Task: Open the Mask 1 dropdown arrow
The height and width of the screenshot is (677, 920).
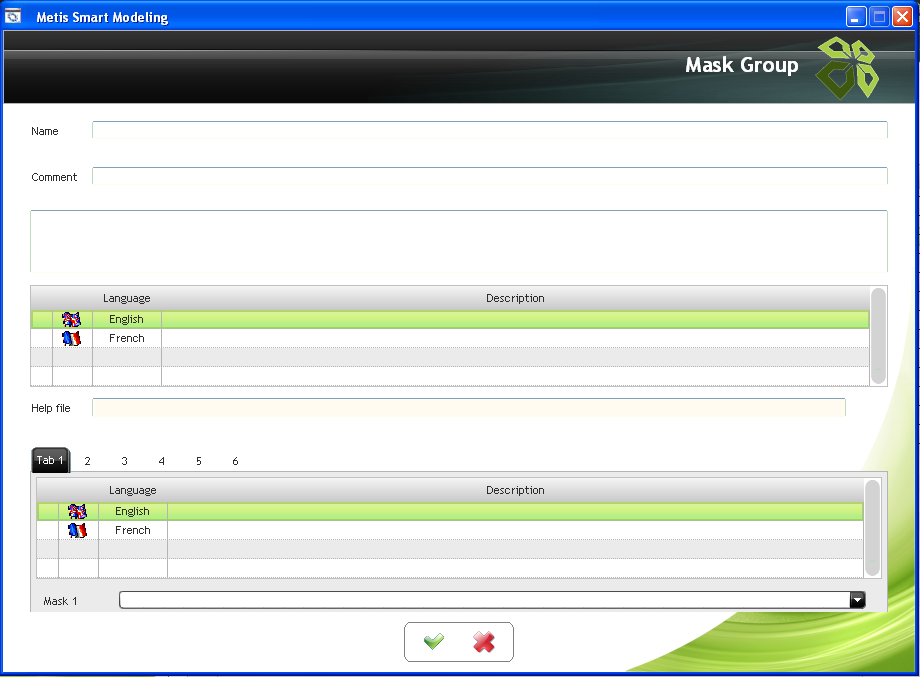Action: tap(857, 600)
